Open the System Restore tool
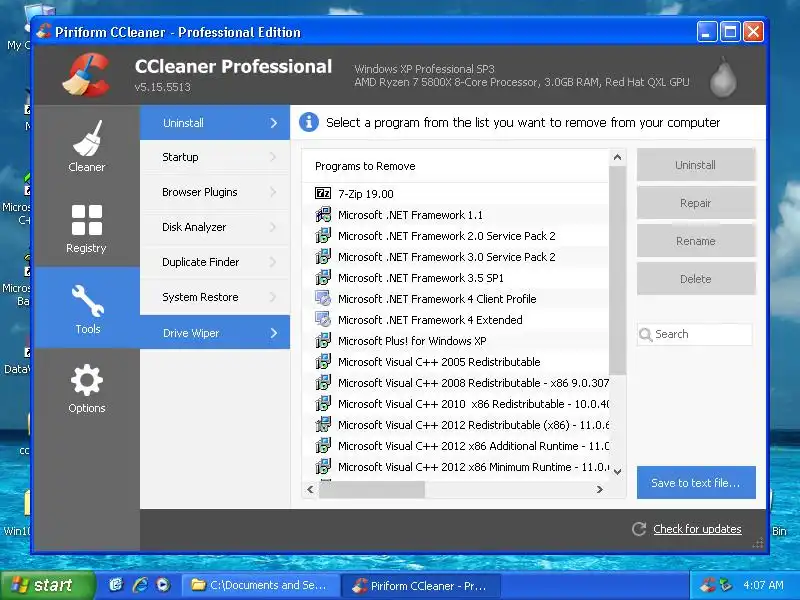Screen dimensions: 800x600 coord(215,297)
